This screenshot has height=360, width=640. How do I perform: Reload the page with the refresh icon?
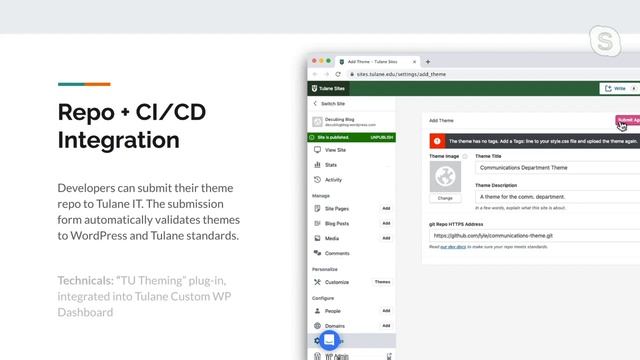(338, 74)
